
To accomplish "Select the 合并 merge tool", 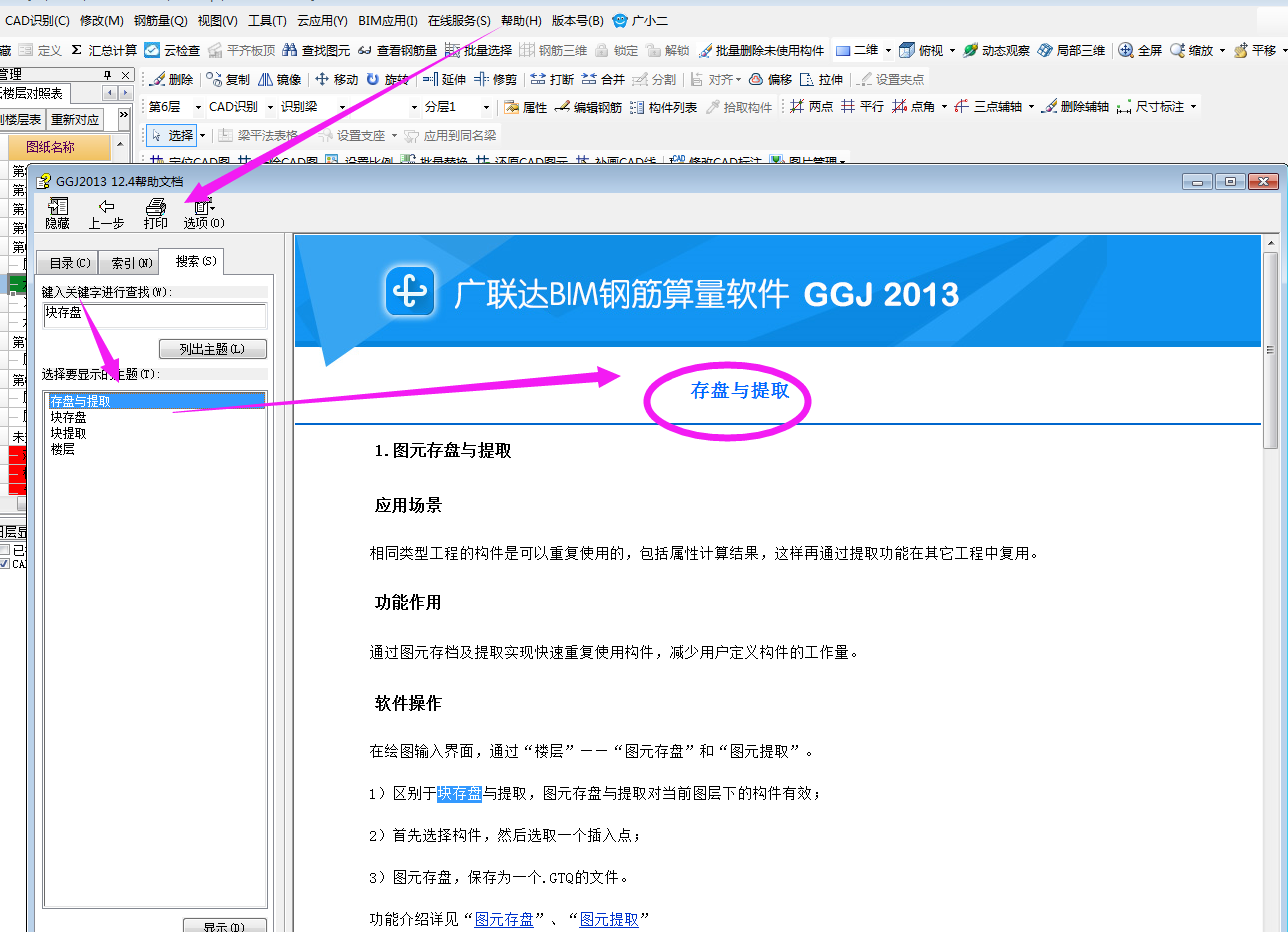I will click(603, 79).
